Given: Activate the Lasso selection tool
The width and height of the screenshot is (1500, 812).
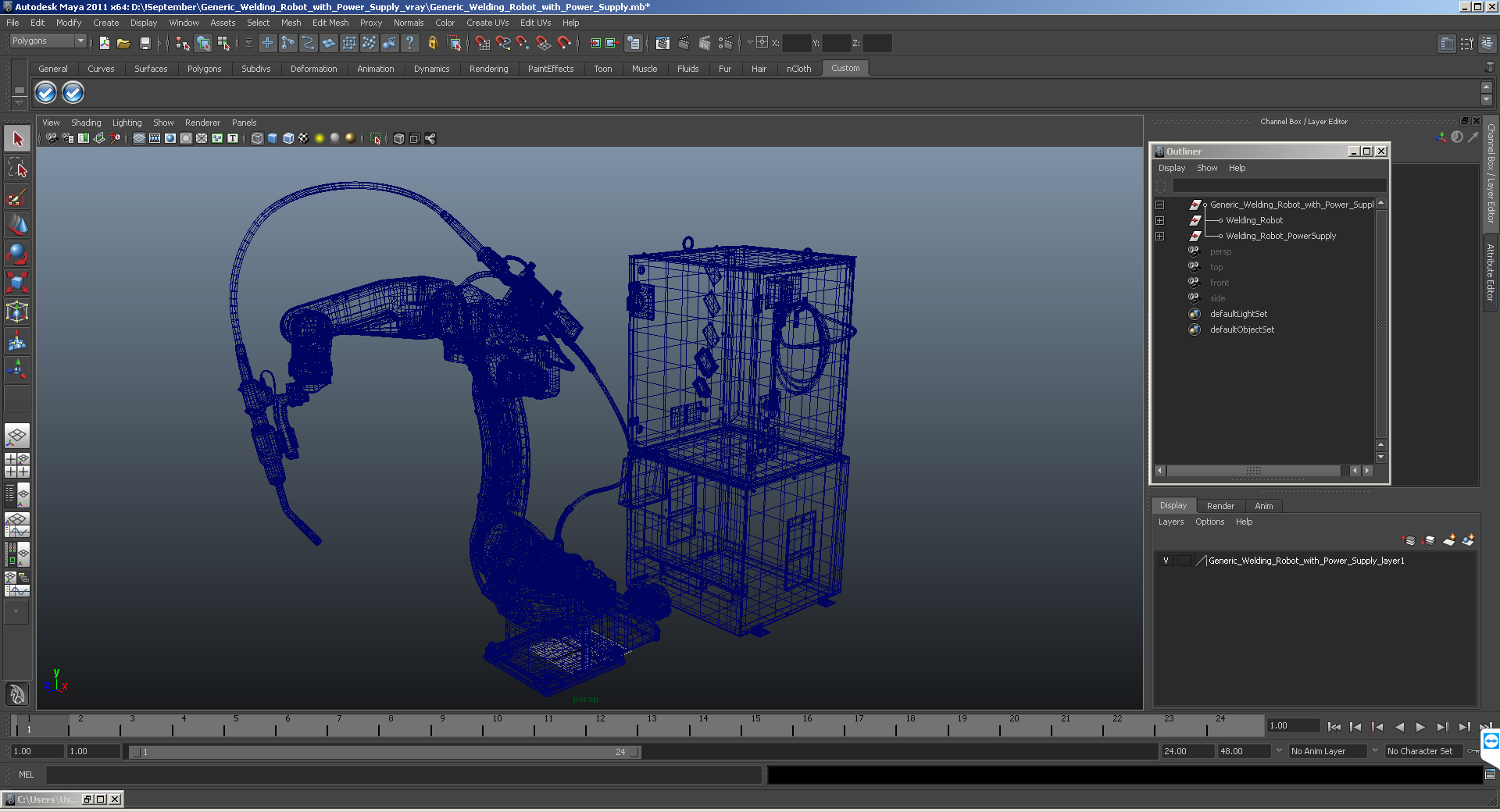Looking at the screenshot, I should [17, 168].
